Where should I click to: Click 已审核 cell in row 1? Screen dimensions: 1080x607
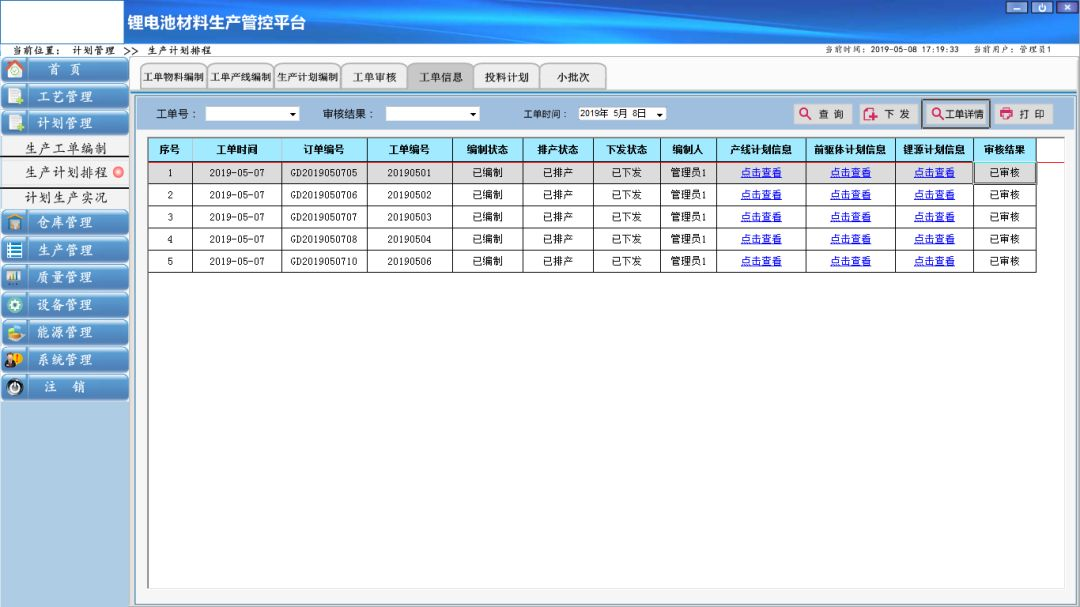coord(1004,173)
